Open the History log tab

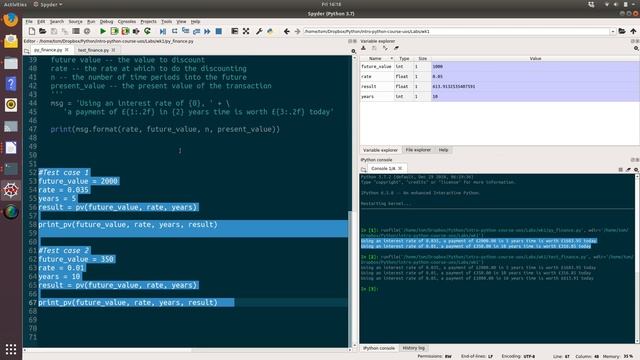(413, 348)
